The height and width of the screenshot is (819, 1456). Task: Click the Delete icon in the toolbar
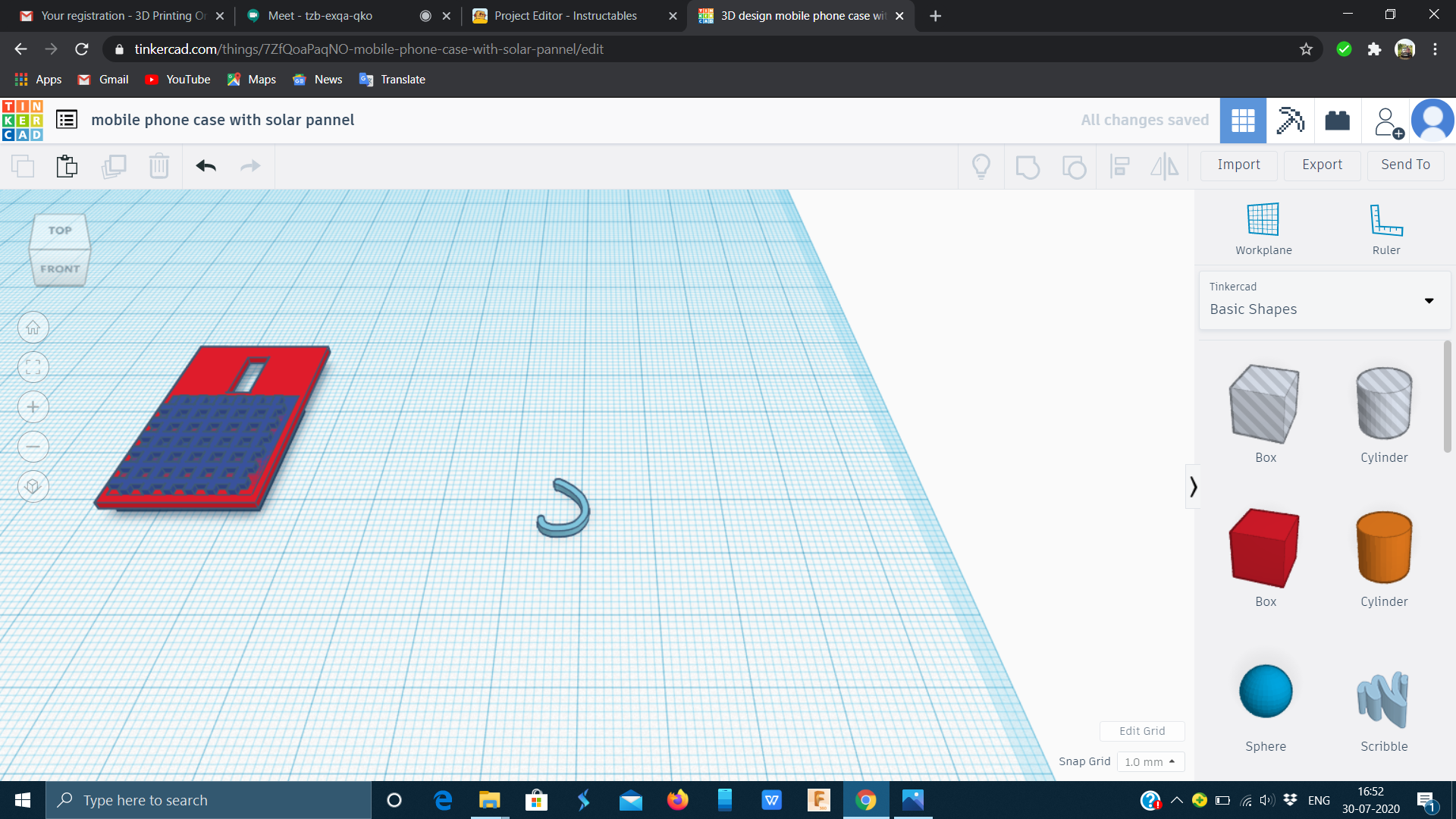coord(159,166)
